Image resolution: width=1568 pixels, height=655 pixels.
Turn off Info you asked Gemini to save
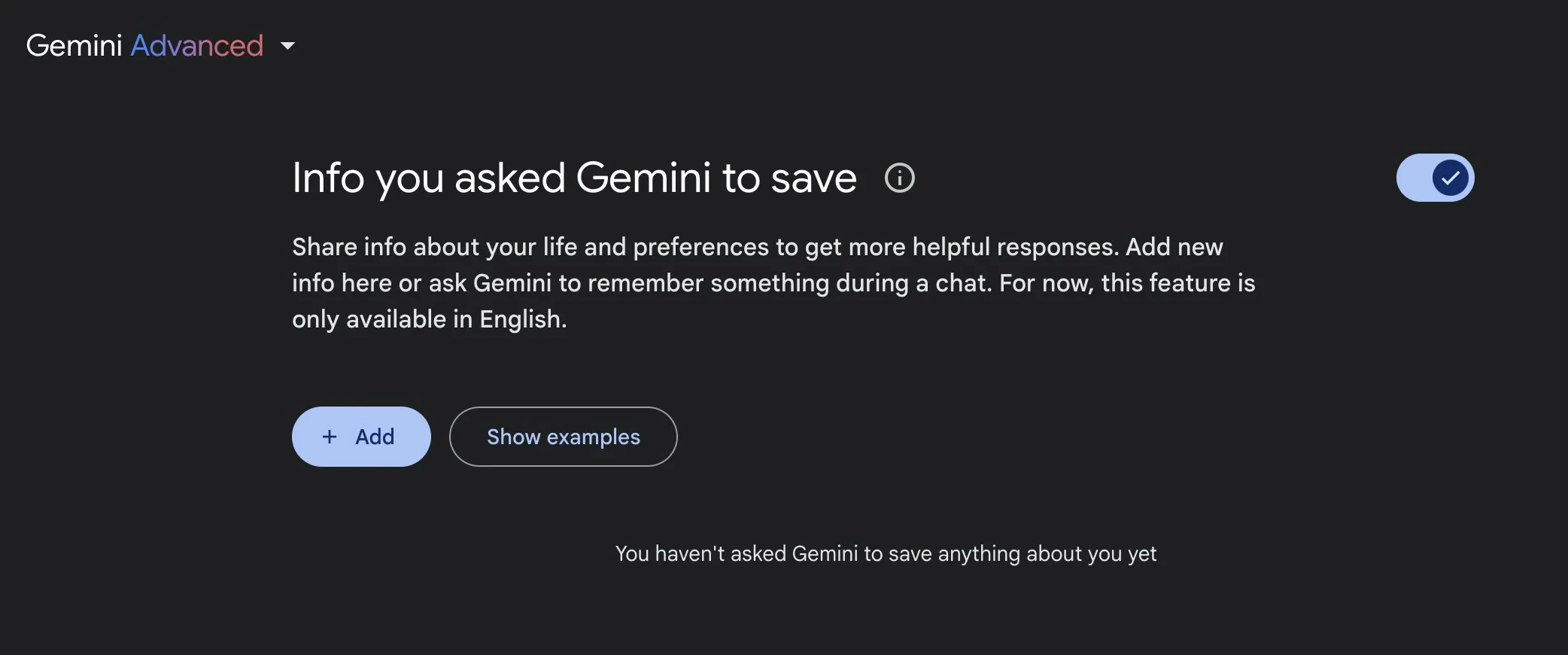pos(1435,178)
